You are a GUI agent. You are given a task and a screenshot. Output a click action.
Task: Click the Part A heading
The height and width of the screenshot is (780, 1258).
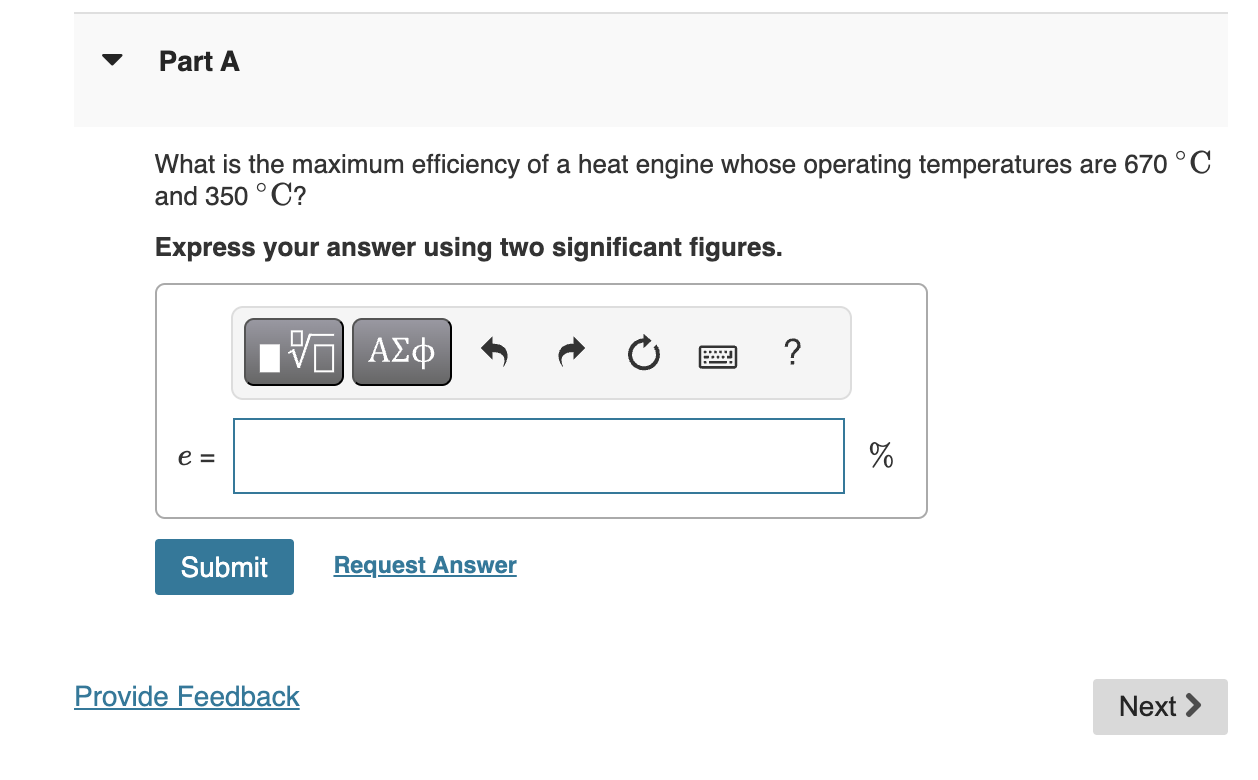click(x=198, y=61)
